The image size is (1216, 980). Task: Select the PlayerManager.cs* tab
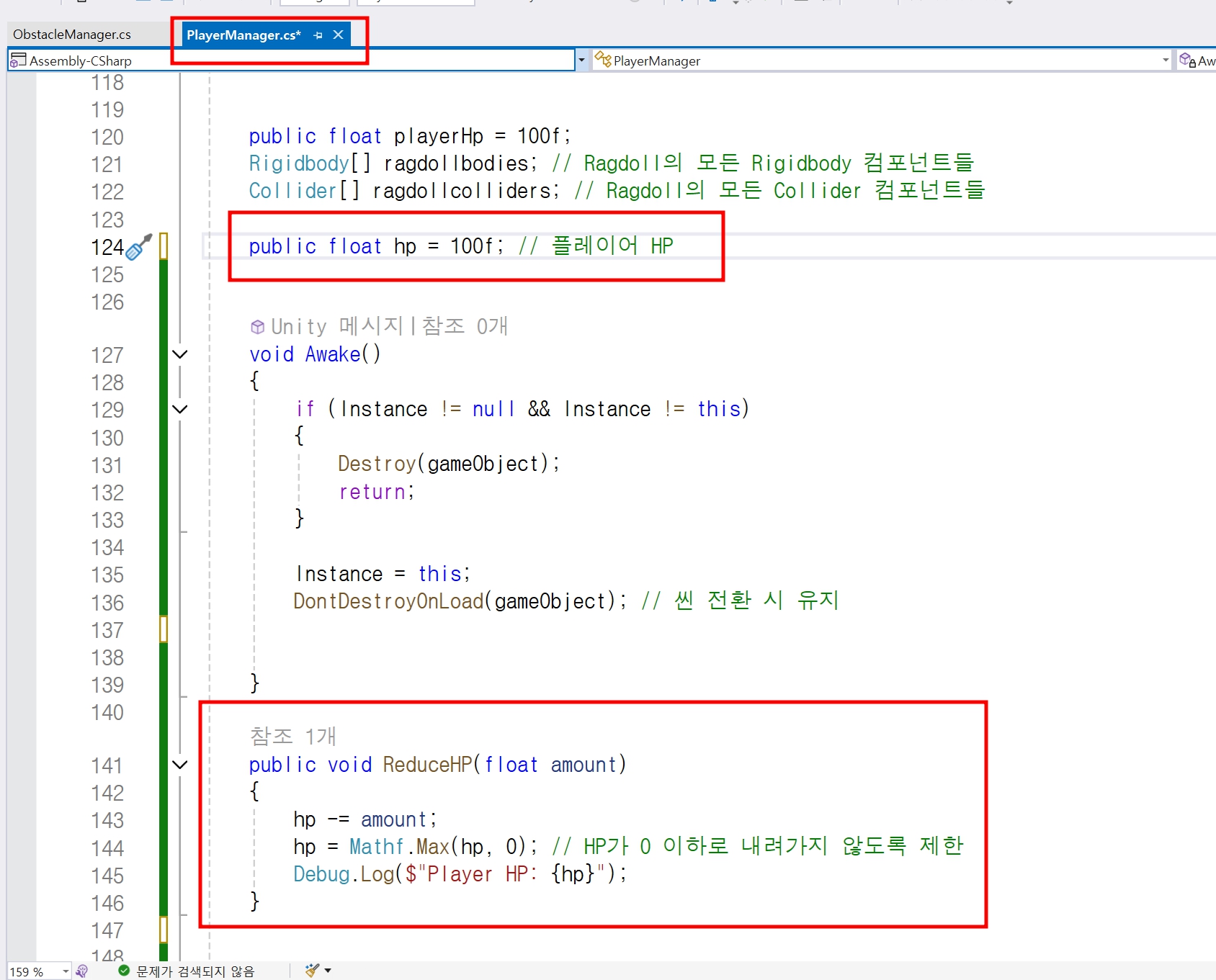tap(243, 35)
